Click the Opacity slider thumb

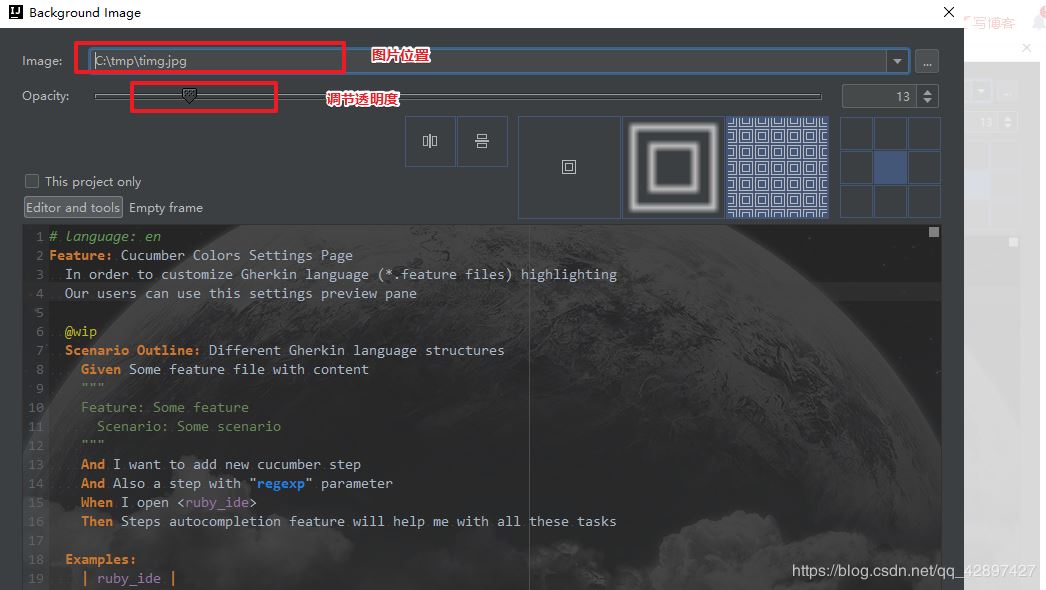(x=189, y=95)
